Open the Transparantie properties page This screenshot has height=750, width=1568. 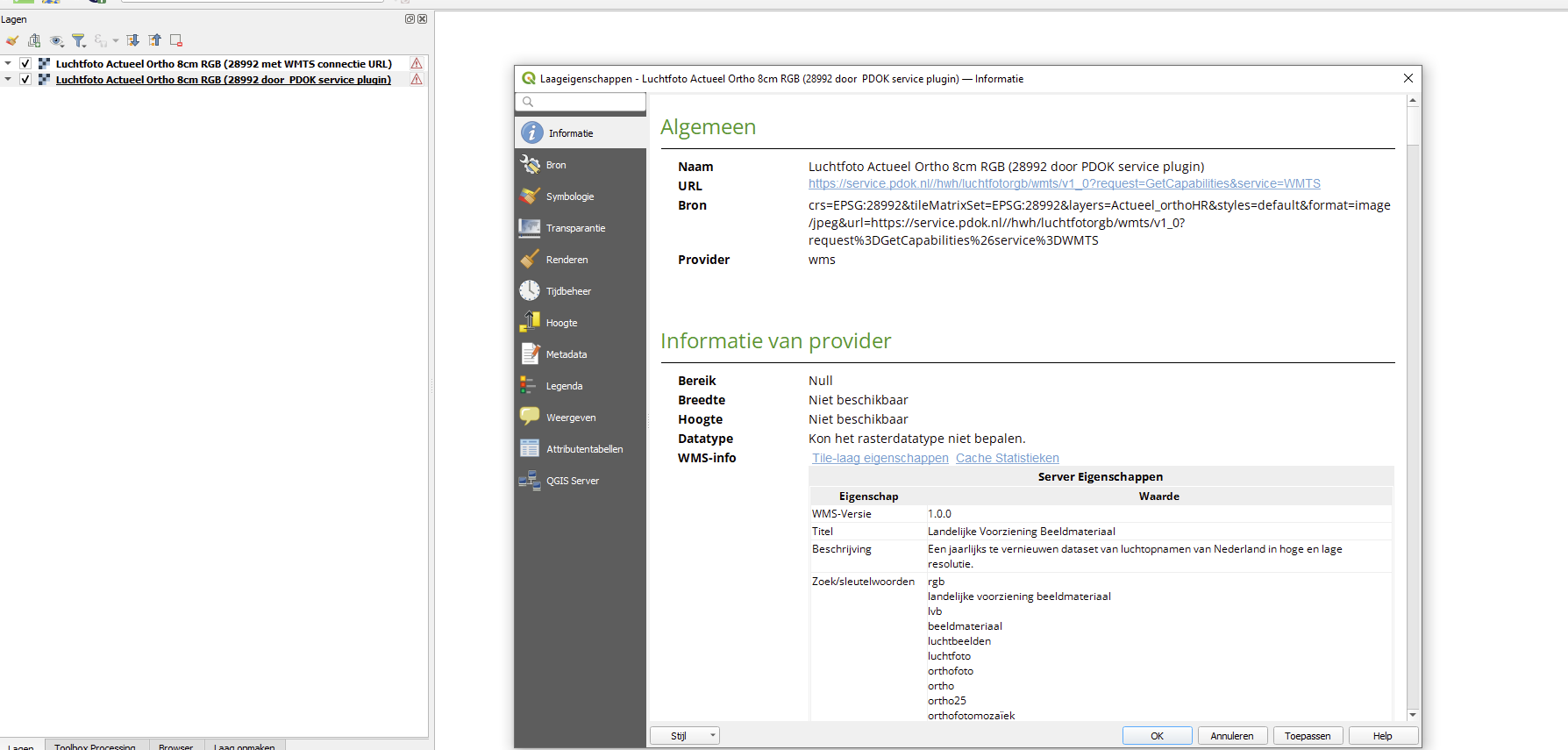581,228
